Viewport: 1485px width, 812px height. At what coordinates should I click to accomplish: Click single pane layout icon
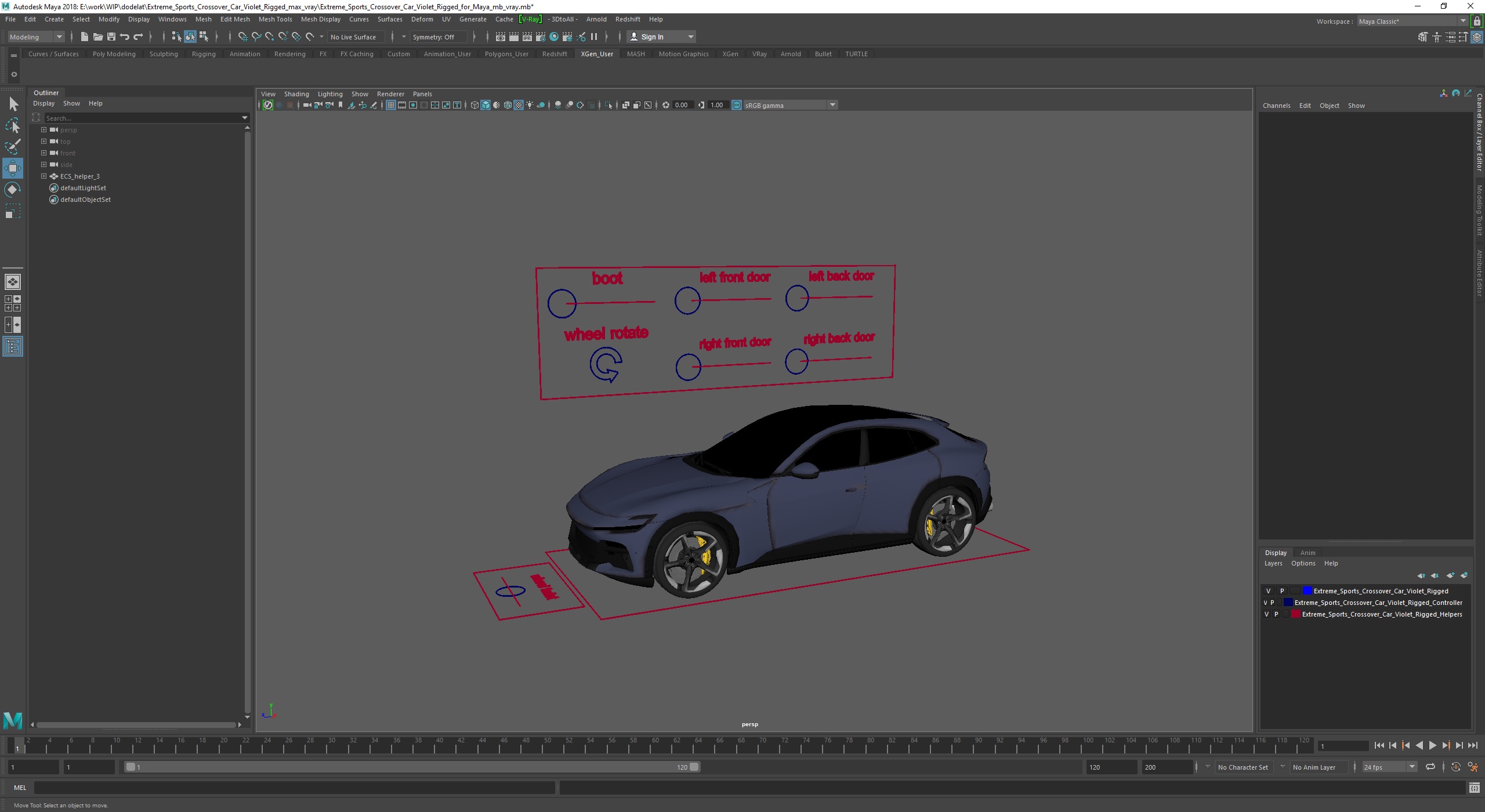[x=13, y=282]
